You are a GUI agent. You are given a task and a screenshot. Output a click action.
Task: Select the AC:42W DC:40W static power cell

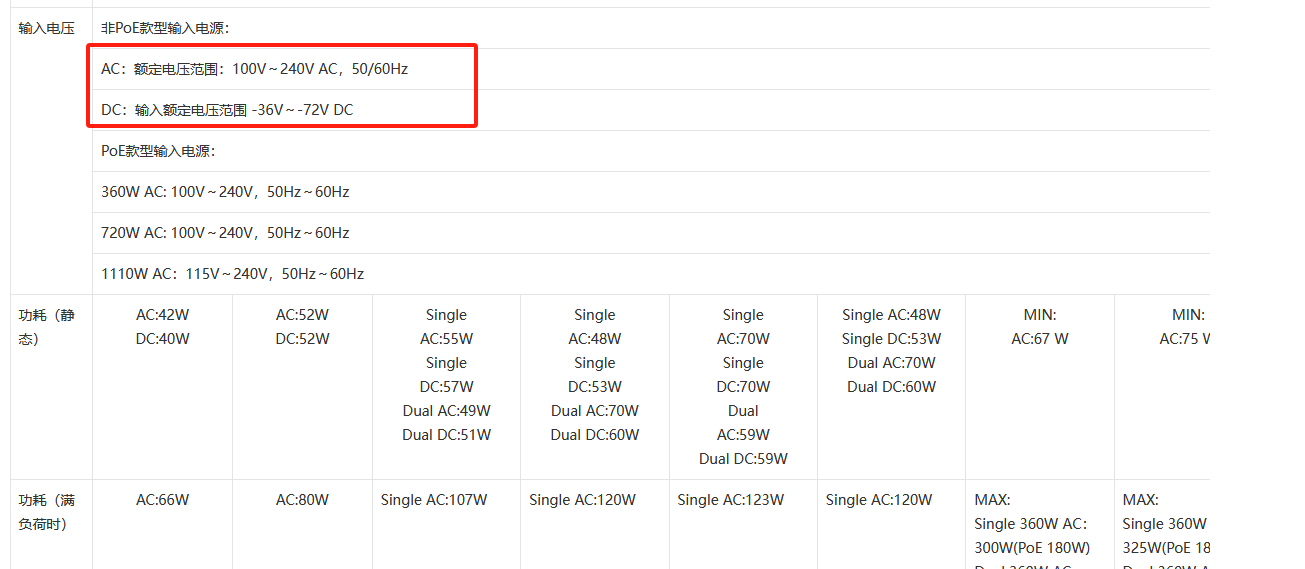[162, 327]
